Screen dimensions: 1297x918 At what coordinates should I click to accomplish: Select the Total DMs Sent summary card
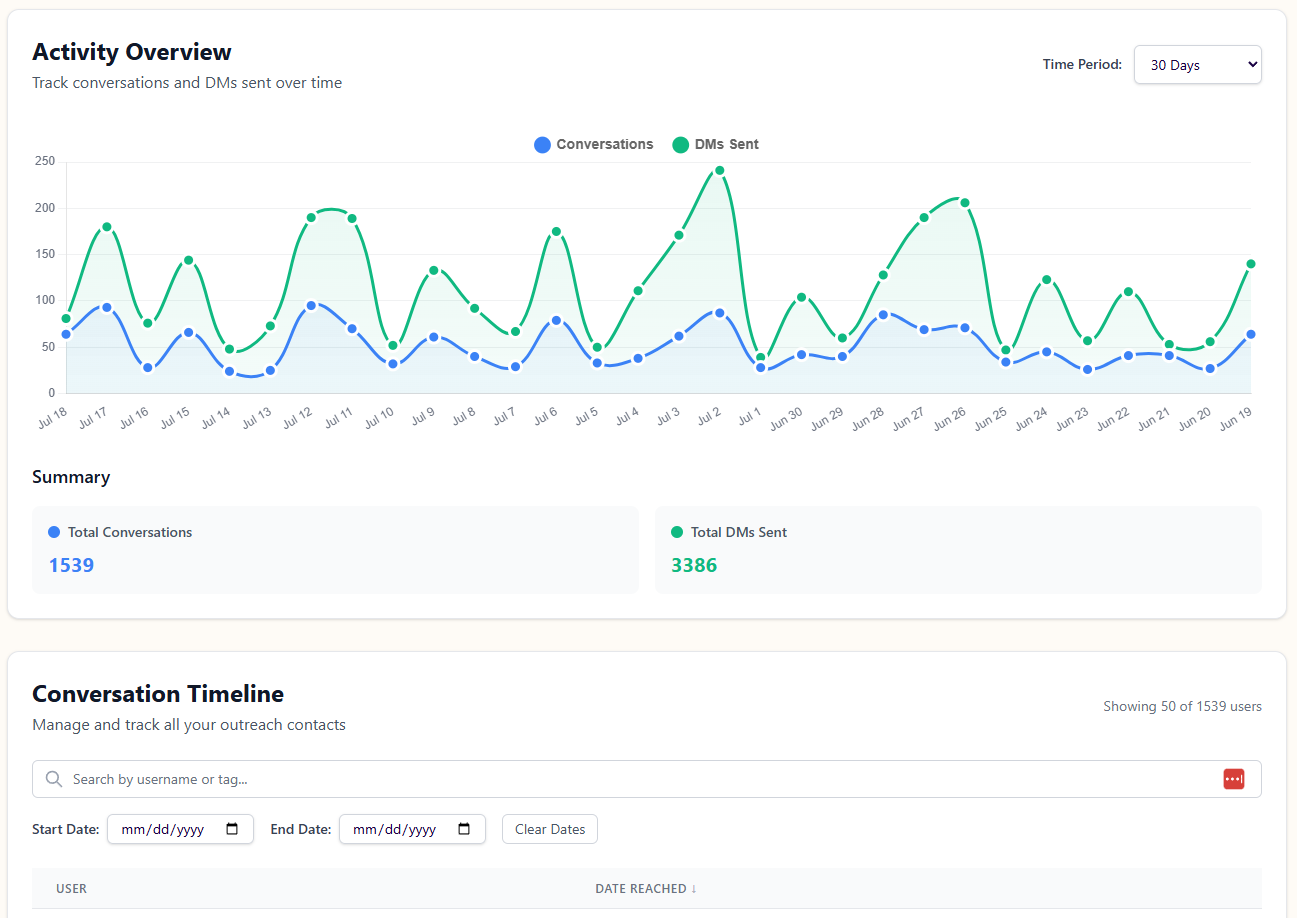tap(958, 550)
